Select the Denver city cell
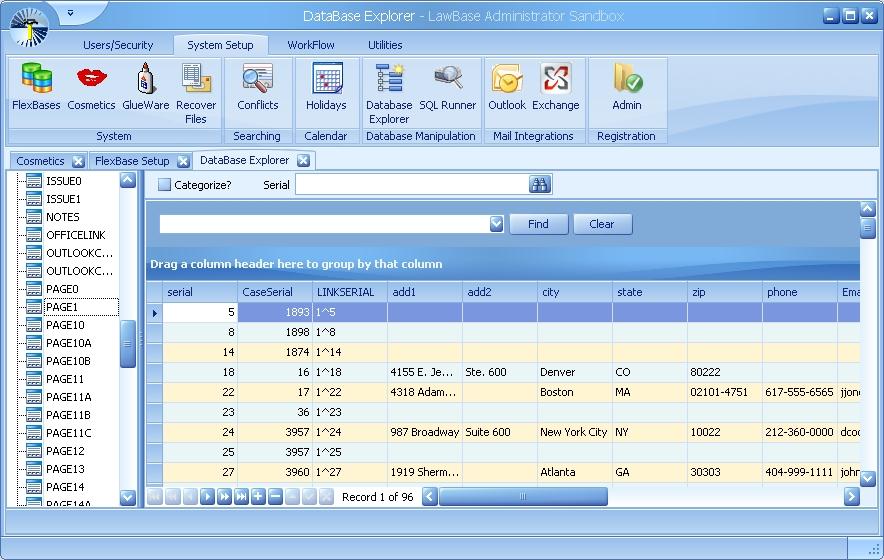The width and height of the screenshot is (884, 560). click(x=574, y=372)
